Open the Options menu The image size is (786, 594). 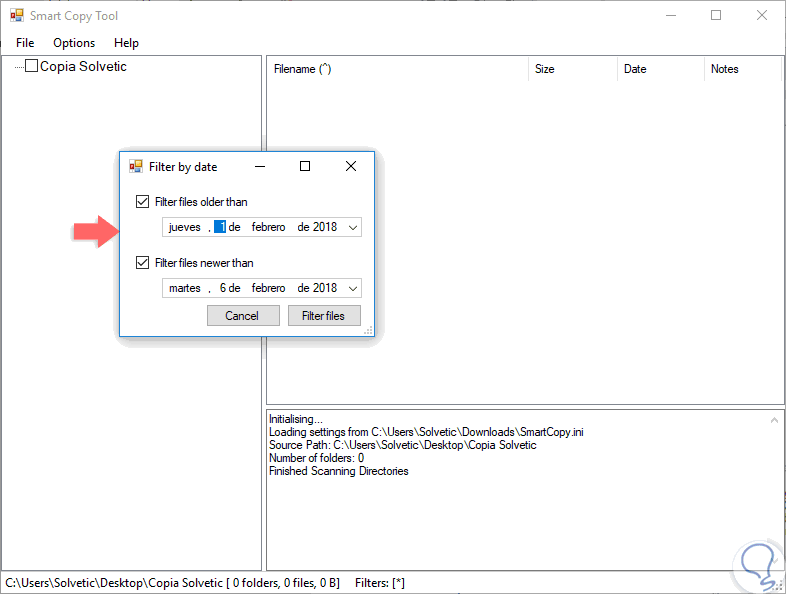coord(74,43)
